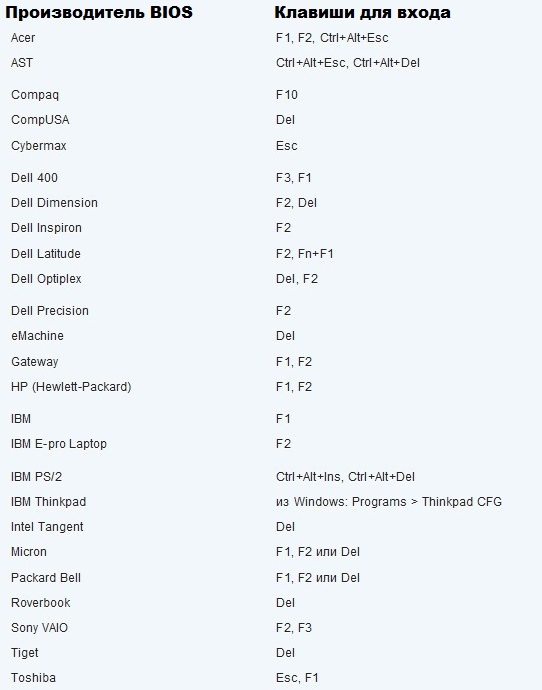542x690 pixels.
Task: Click the Cybermax row label
Action: click(39, 146)
